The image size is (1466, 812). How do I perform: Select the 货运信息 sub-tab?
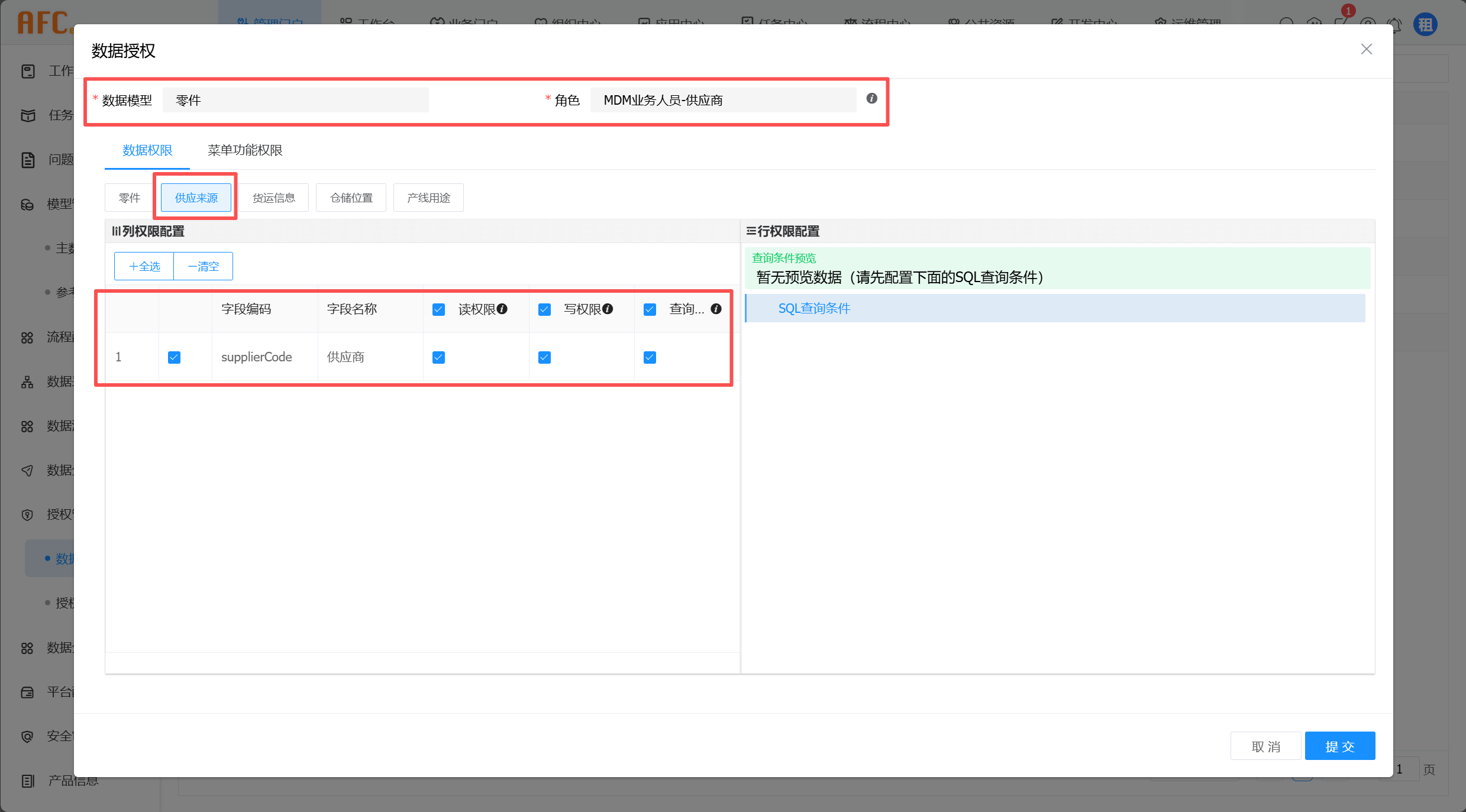point(273,198)
